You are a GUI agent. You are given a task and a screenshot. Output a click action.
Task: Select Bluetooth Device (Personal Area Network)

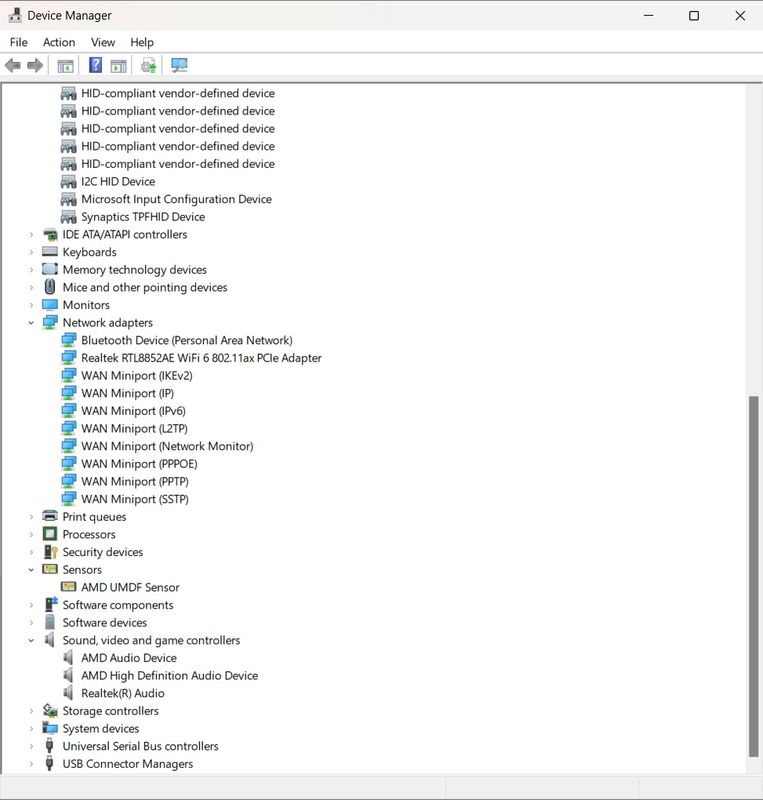pos(187,340)
